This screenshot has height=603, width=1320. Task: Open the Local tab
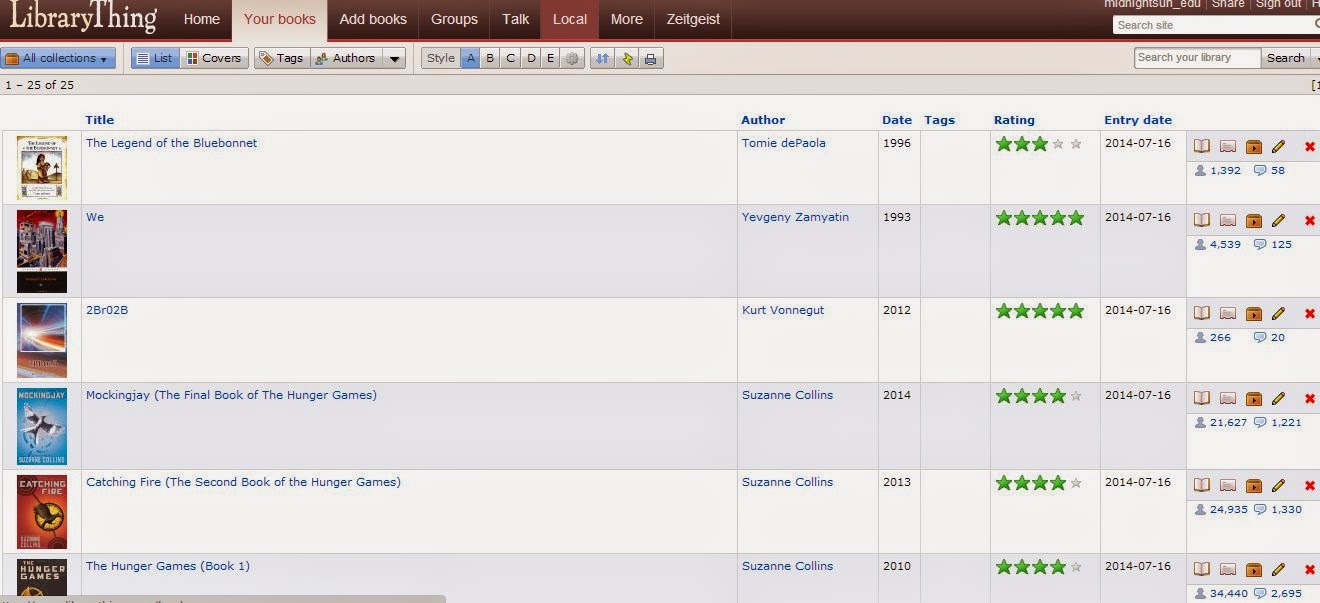[x=570, y=19]
